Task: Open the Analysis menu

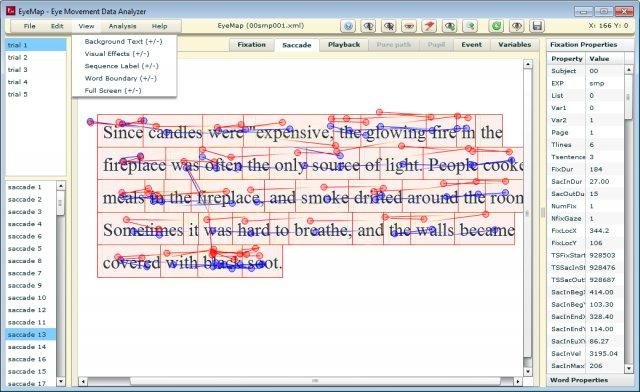Action: (122, 26)
